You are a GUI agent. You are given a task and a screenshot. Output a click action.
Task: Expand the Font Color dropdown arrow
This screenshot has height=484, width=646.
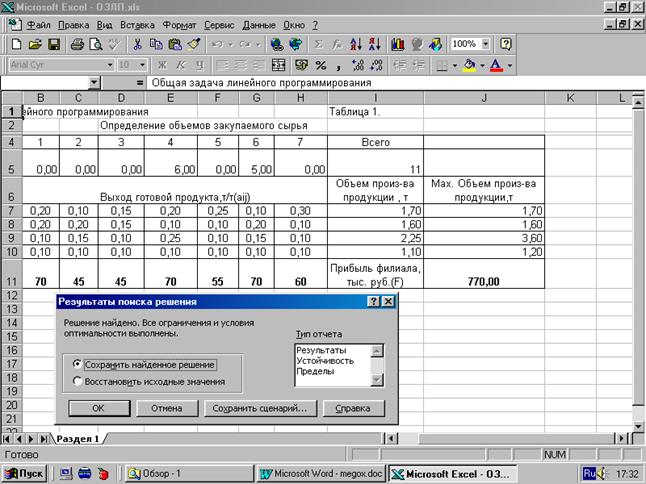click(510, 65)
